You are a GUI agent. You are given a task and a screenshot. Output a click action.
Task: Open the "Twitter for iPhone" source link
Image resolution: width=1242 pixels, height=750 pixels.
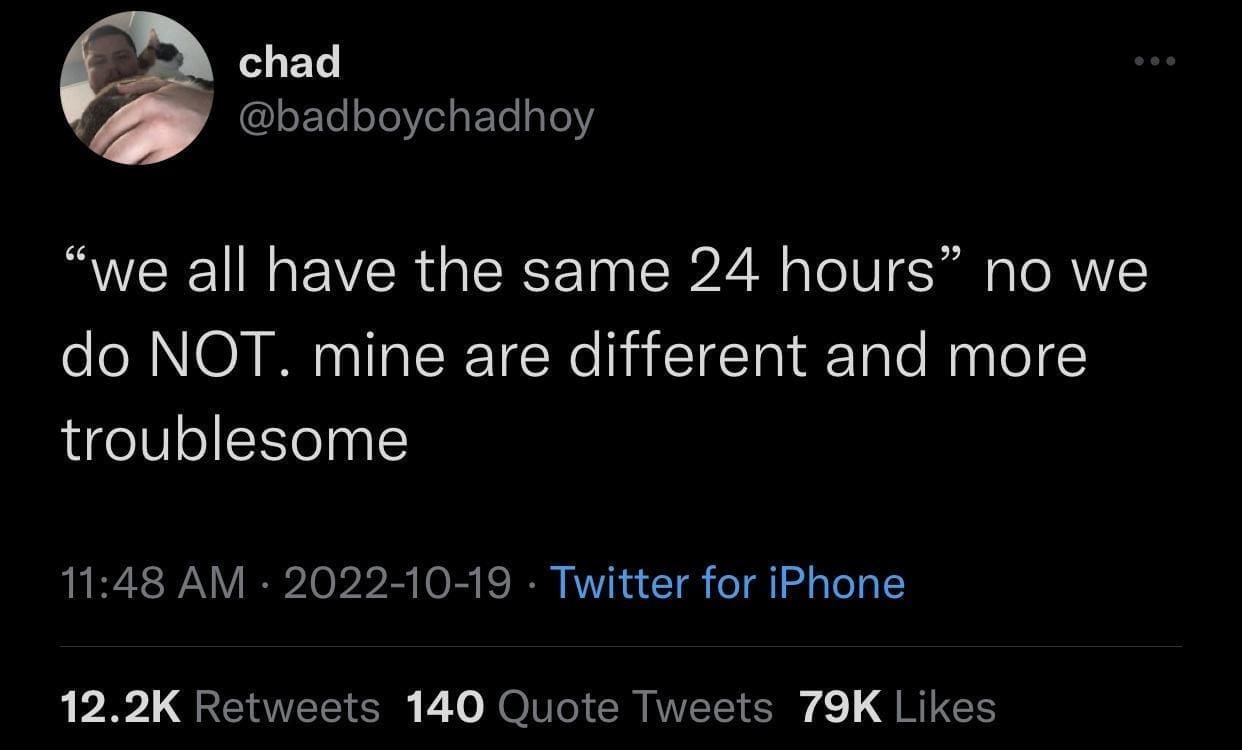tap(727, 582)
